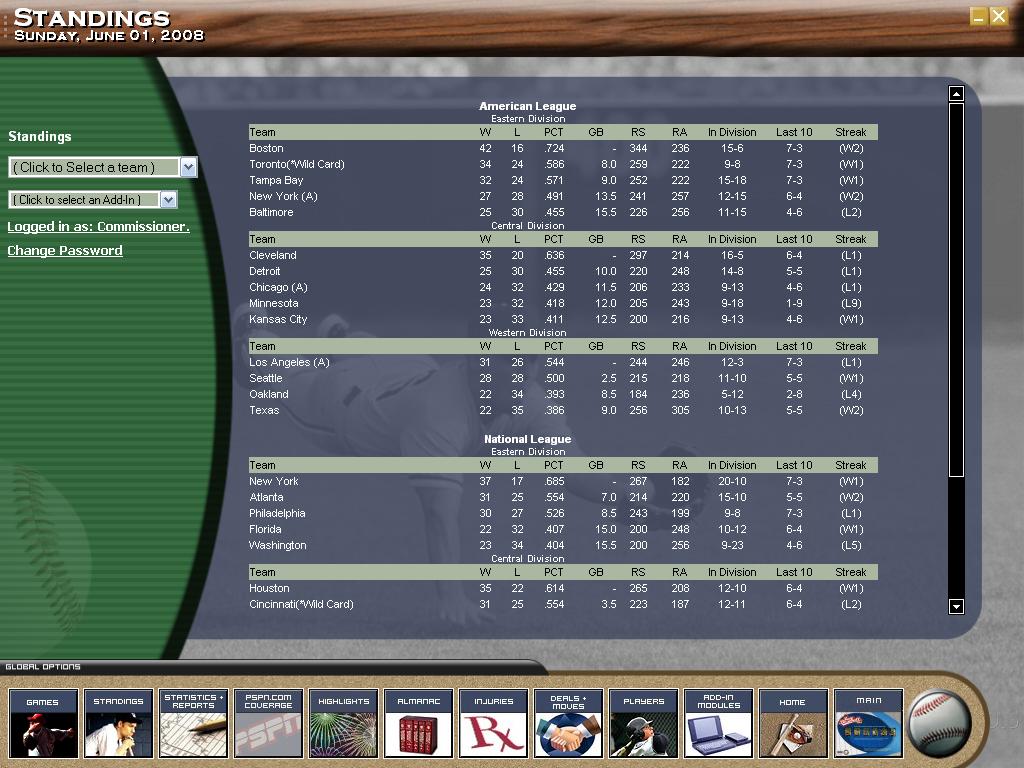Click the Global Options tab label

tap(43, 667)
